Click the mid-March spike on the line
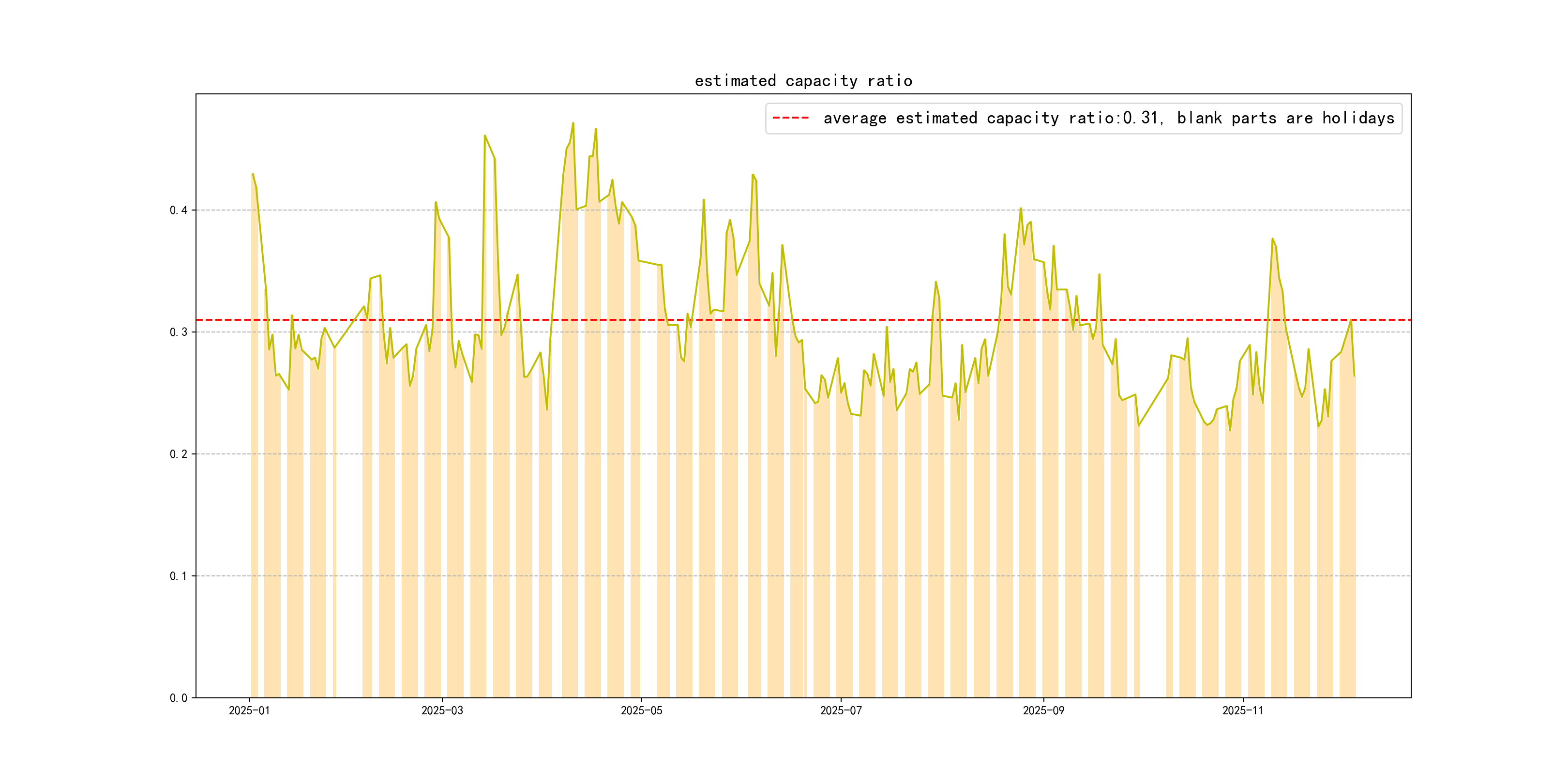 pos(485,136)
